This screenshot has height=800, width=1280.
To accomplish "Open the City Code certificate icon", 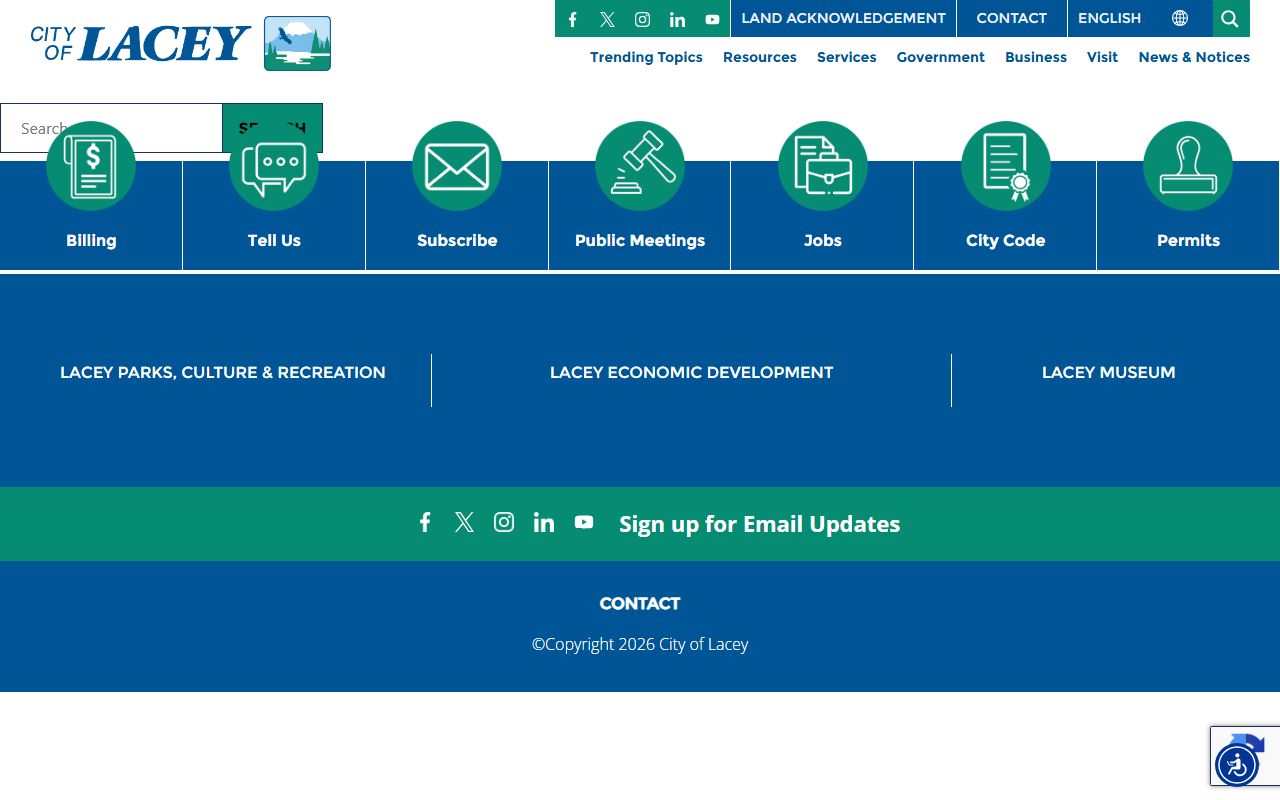I will (x=1006, y=166).
